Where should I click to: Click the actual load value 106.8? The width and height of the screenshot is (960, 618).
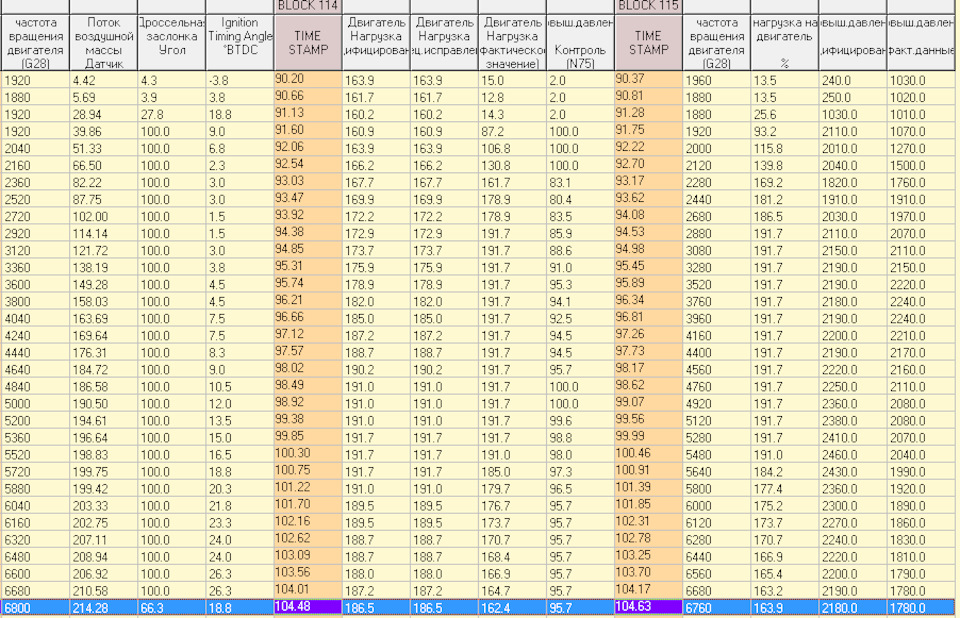click(x=512, y=149)
